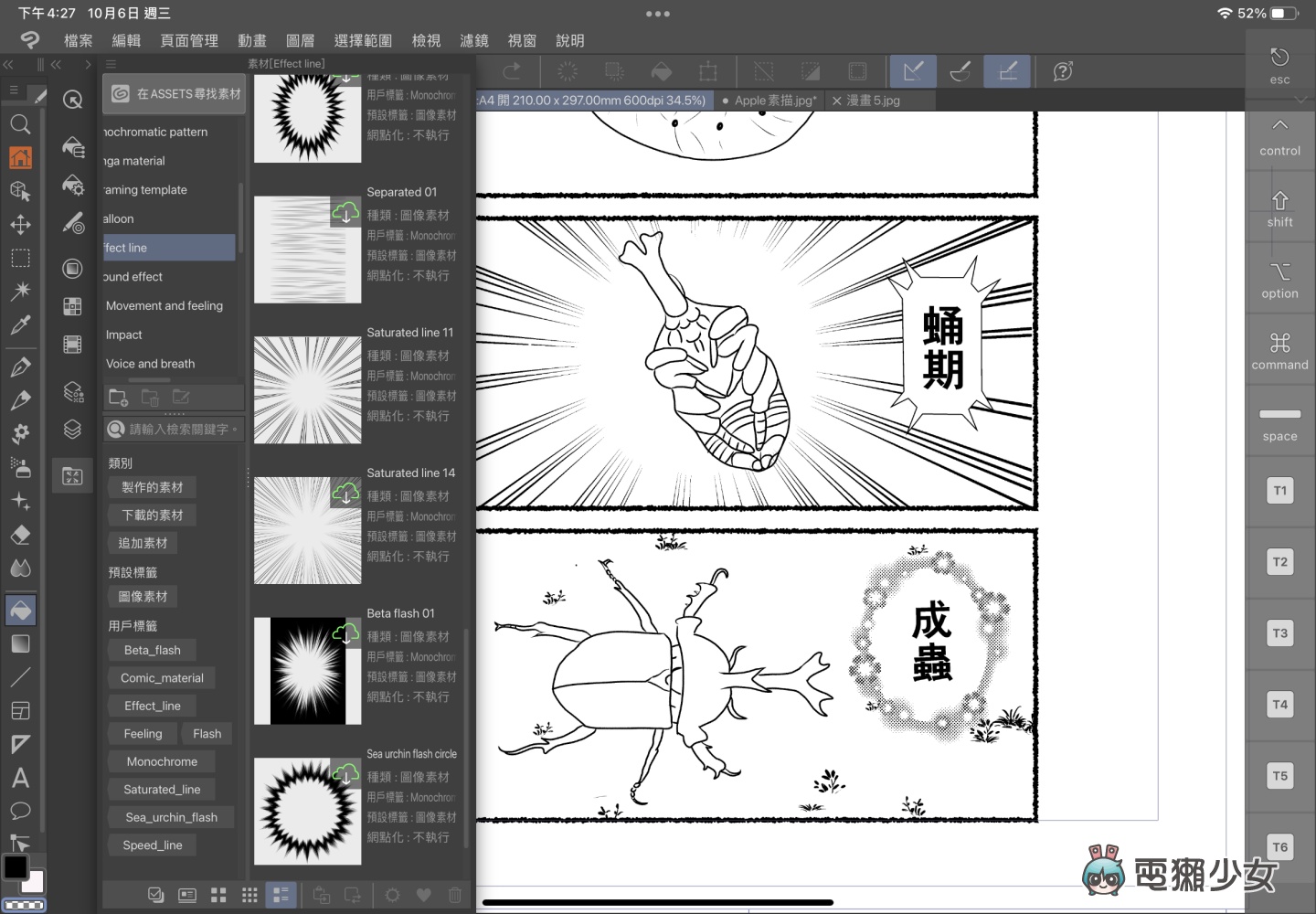Toggle the Beta_flash tag filter

(153, 650)
